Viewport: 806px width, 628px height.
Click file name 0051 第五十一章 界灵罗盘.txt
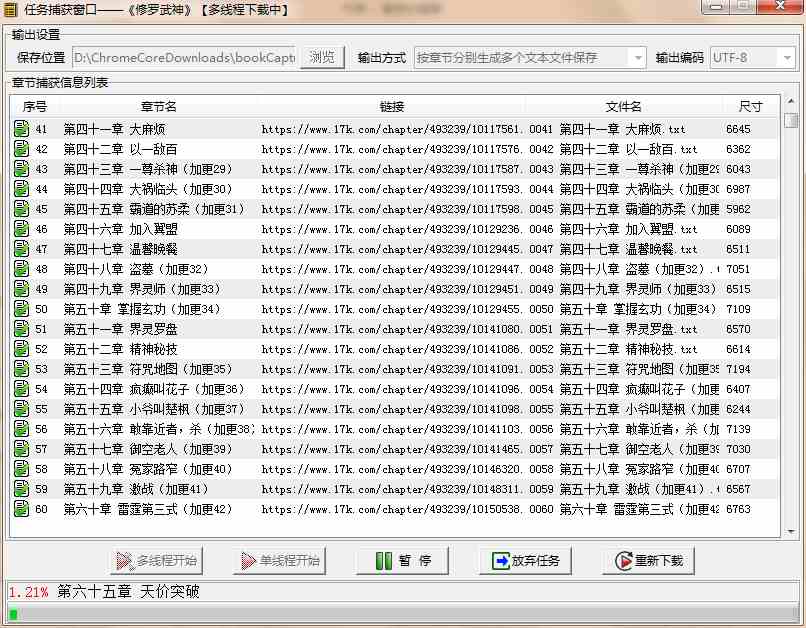click(613, 329)
